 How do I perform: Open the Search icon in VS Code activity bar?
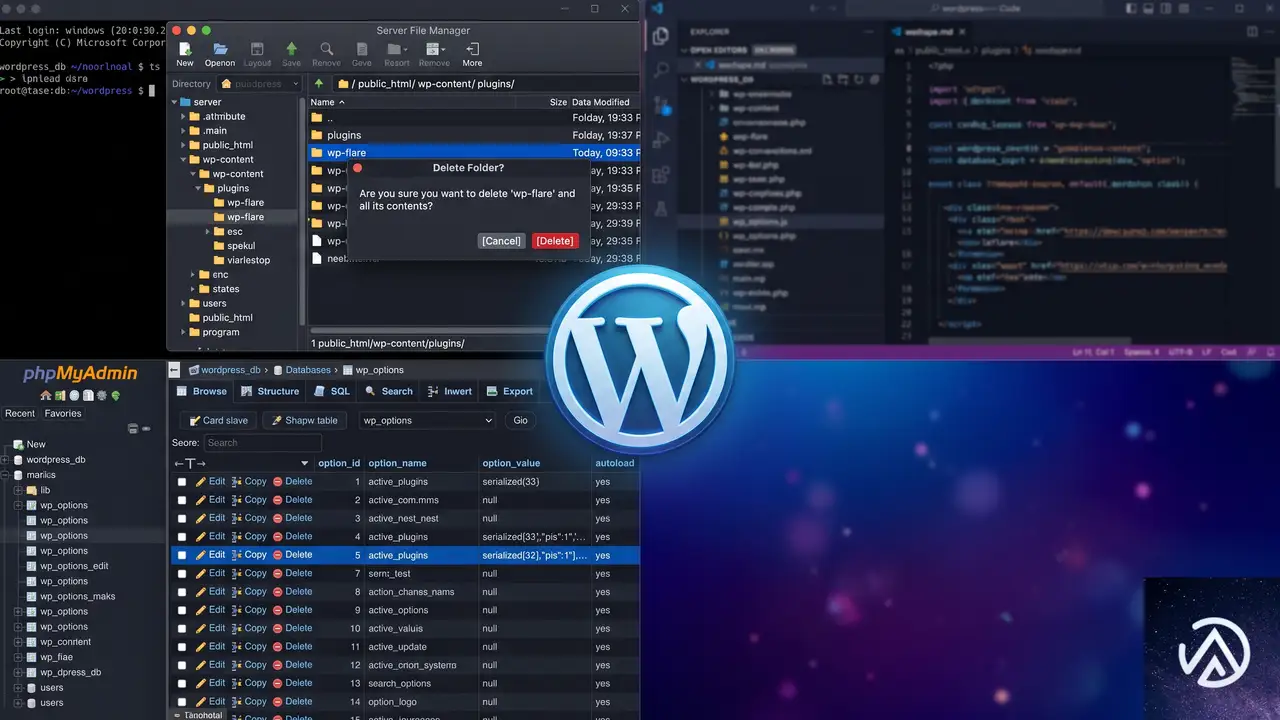coord(660,71)
